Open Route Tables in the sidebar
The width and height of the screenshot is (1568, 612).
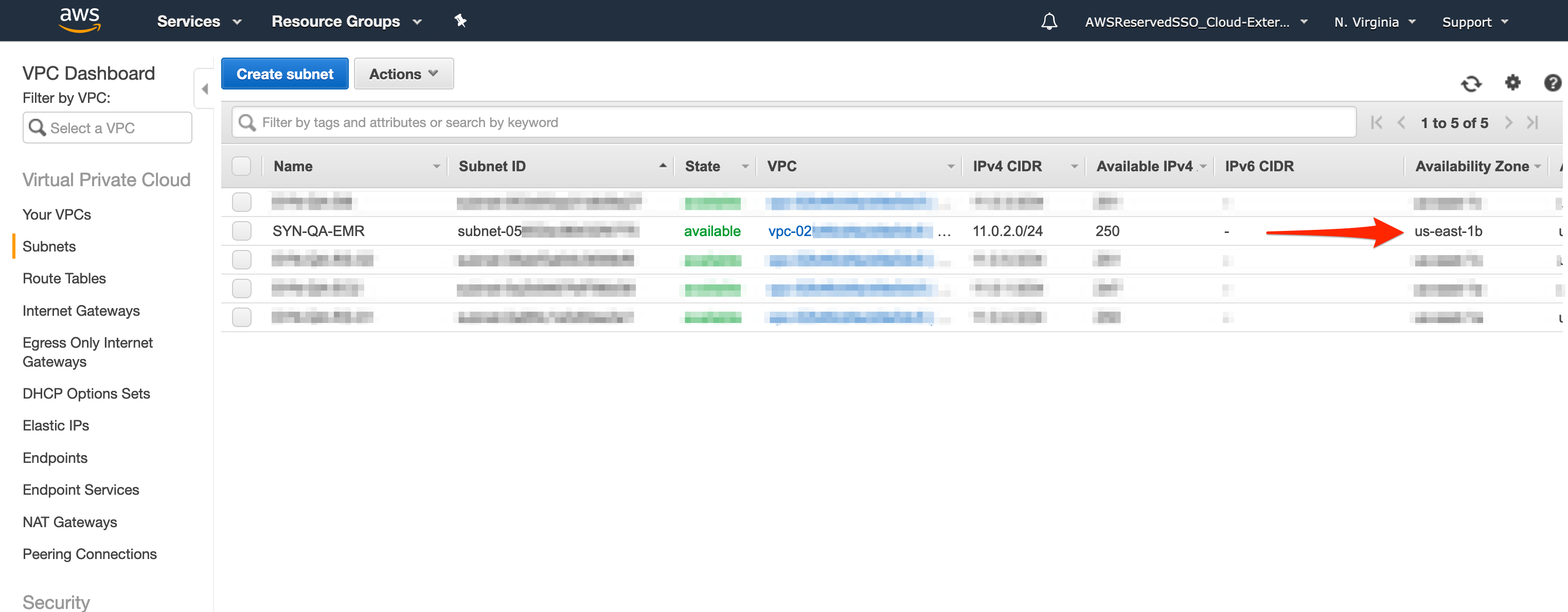point(64,278)
